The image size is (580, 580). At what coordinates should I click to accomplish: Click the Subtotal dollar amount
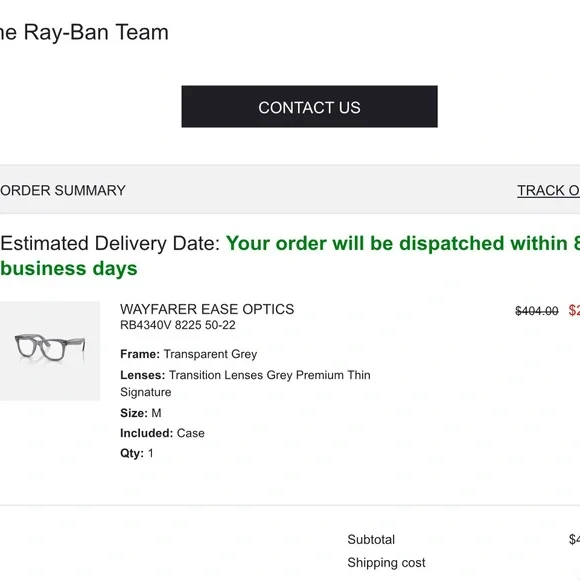point(574,539)
